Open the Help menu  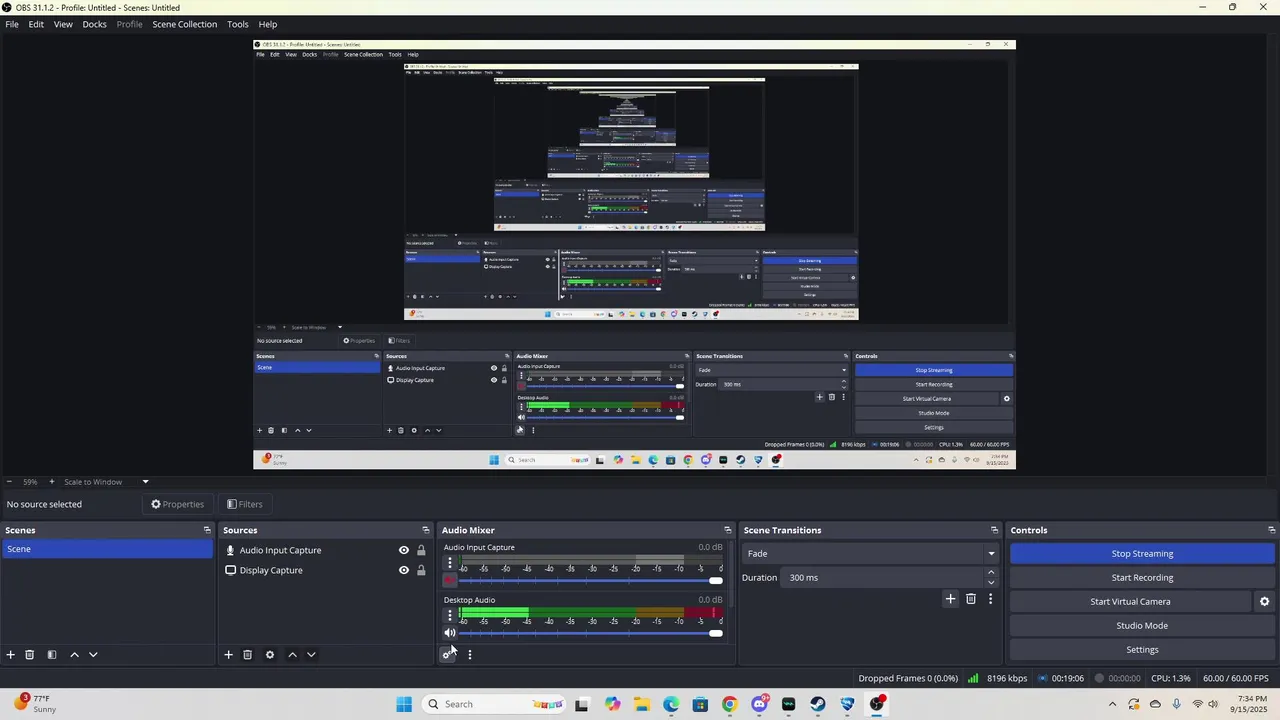pyautogui.click(x=268, y=24)
